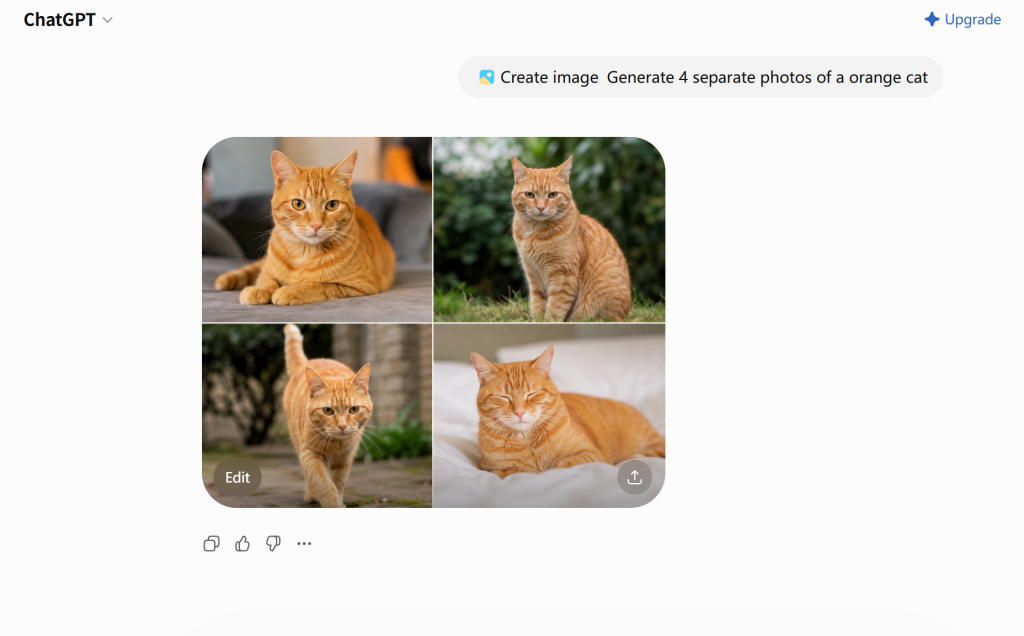Viewport: 1024px width, 636px height.
Task: Open the photo of the cat walking on the path
Action: tap(317, 416)
